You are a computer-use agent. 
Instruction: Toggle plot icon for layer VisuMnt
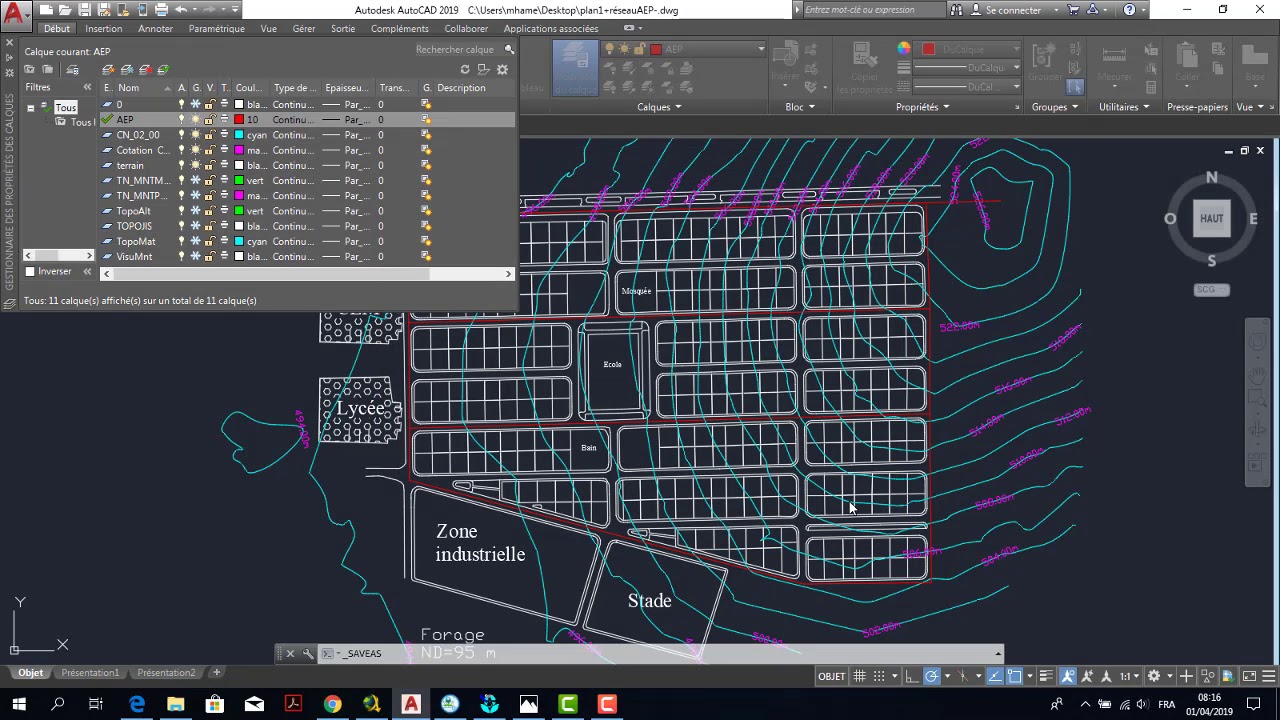coord(224,257)
